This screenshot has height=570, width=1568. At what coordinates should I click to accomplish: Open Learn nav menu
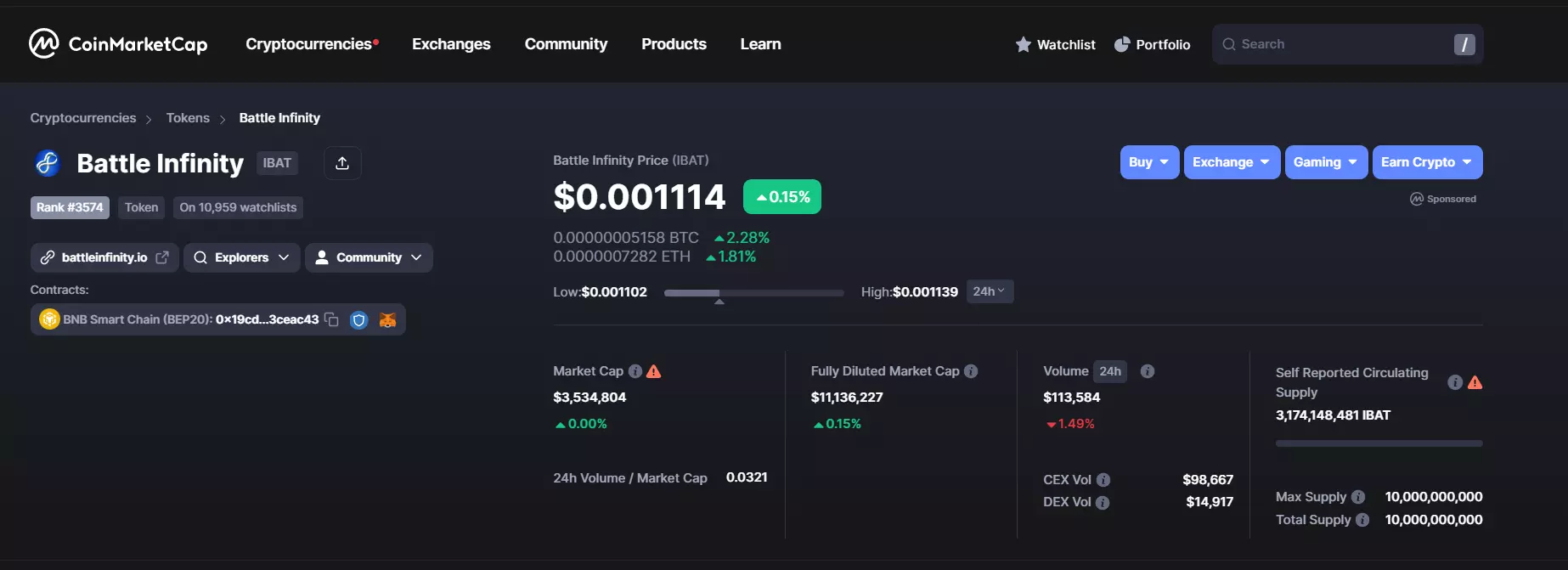pyautogui.click(x=760, y=44)
